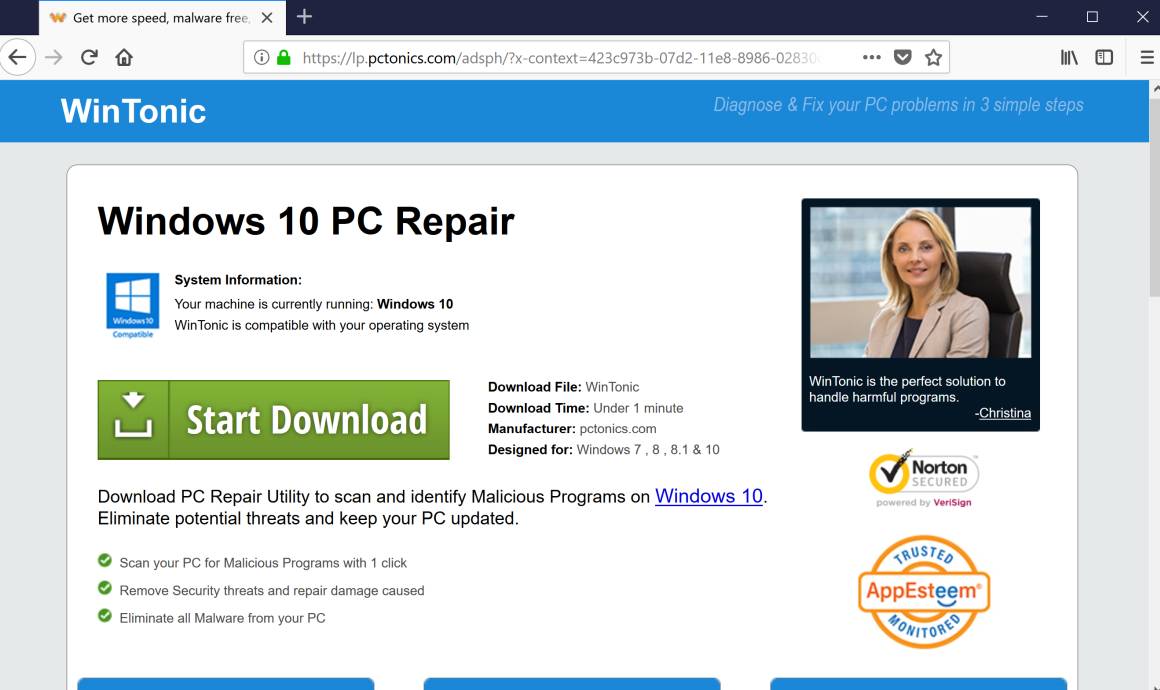Maximize the browser window
The height and width of the screenshot is (690, 1160).
1092,16
